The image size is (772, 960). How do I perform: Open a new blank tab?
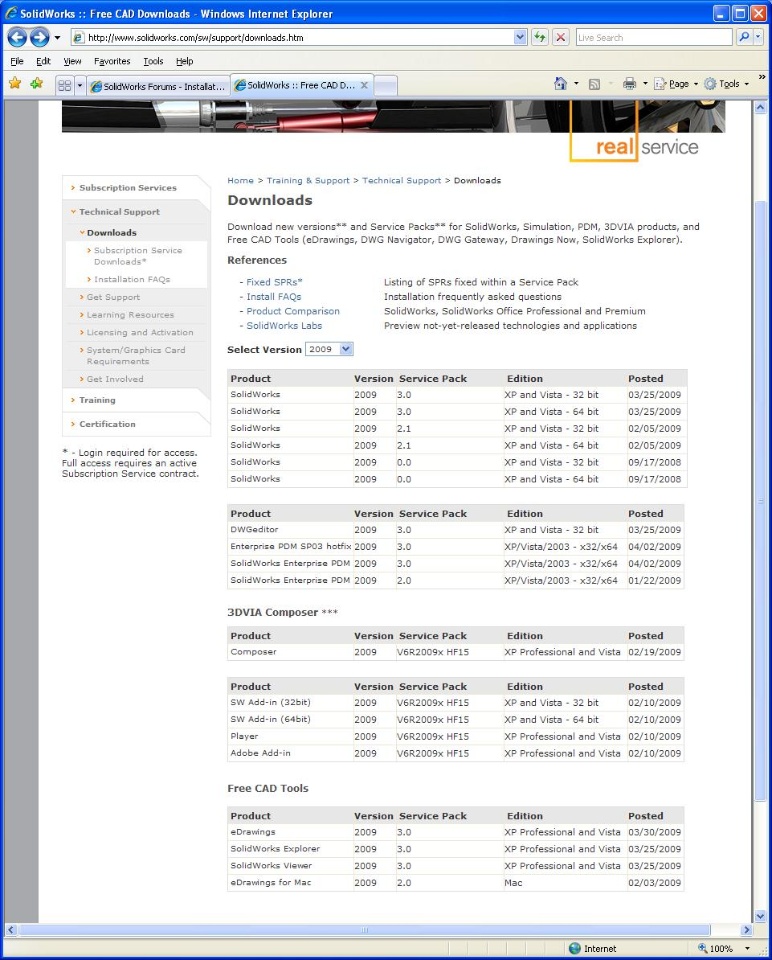pos(385,86)
